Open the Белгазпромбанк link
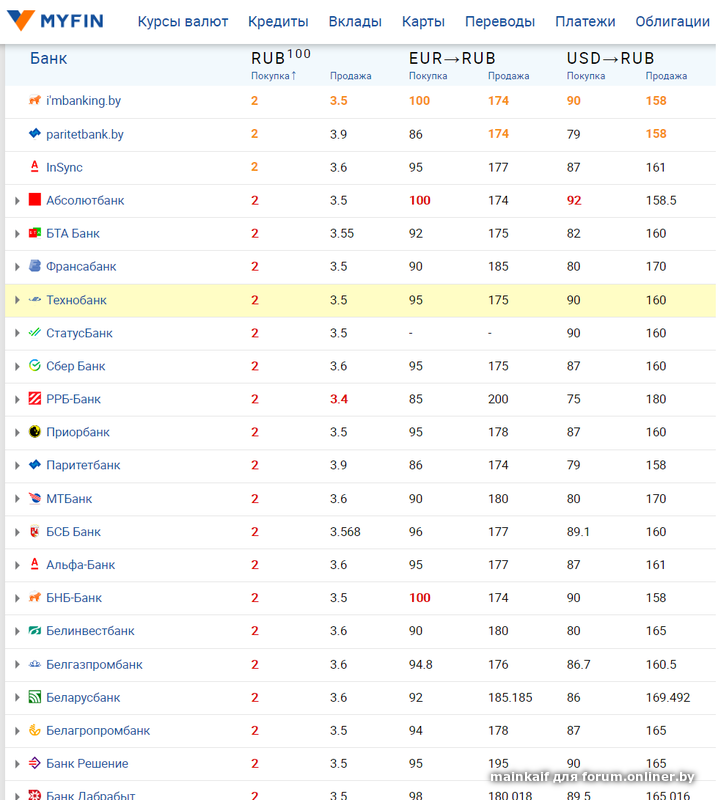The image size is (718, 800). coord(94,664)
